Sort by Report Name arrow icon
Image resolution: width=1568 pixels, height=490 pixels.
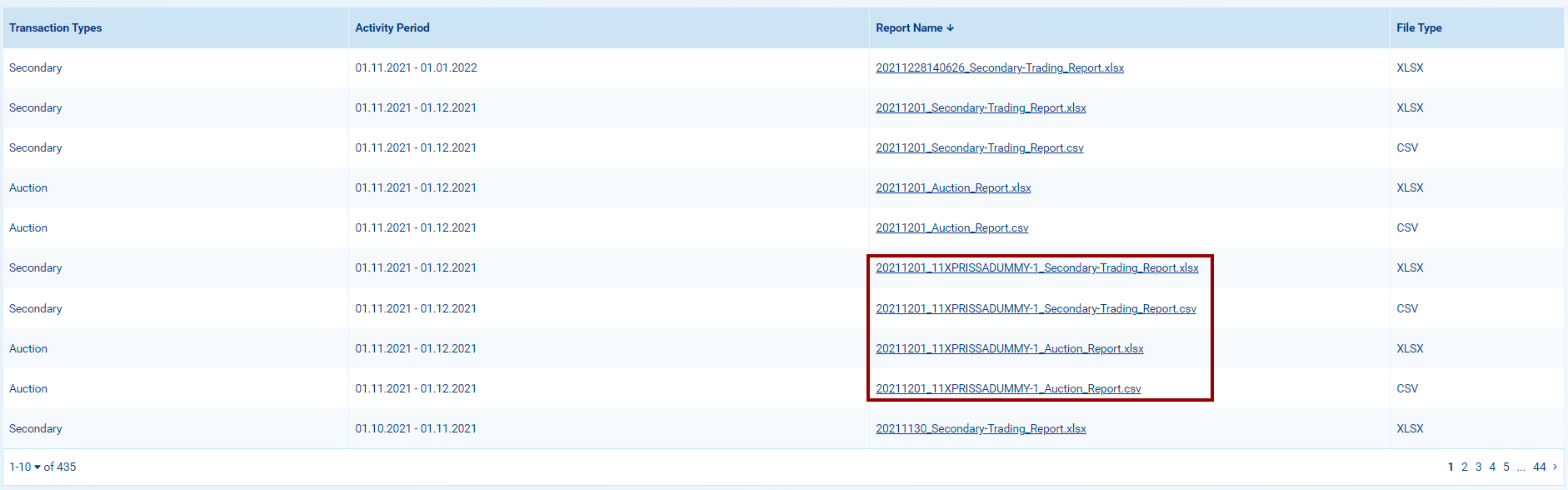coord(951,28)
